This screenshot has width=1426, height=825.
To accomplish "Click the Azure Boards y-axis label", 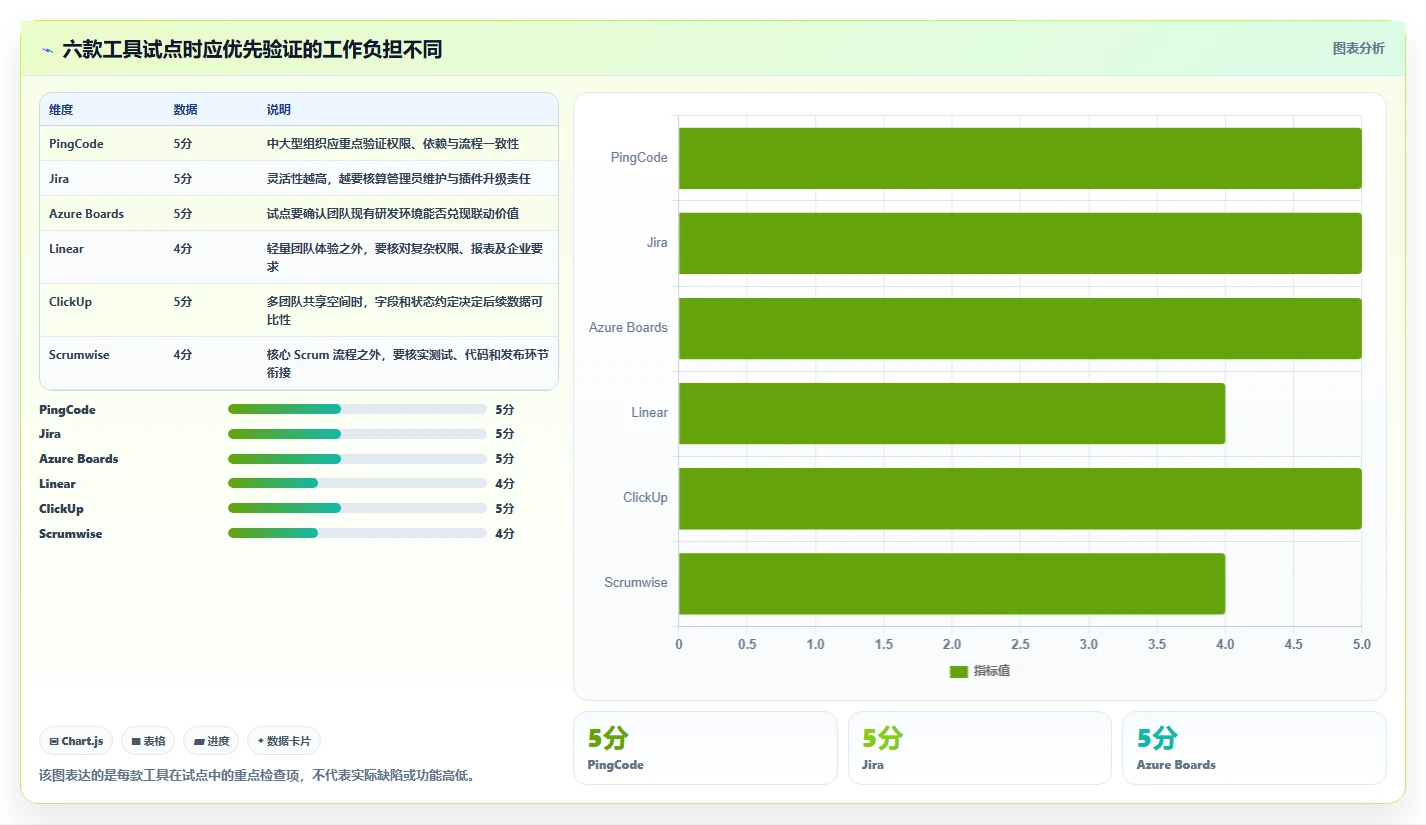I will 628,328.
